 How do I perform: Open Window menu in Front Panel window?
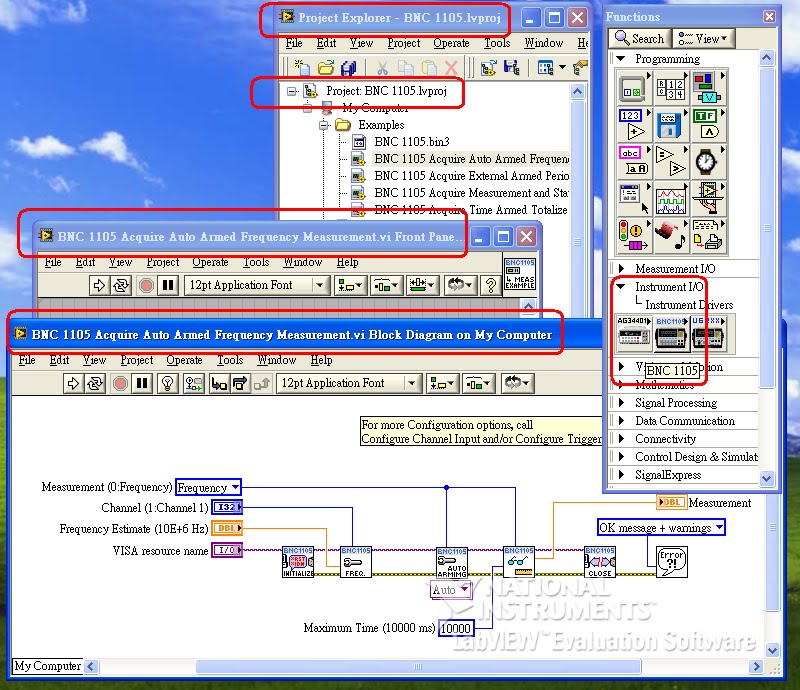point(303,262)
